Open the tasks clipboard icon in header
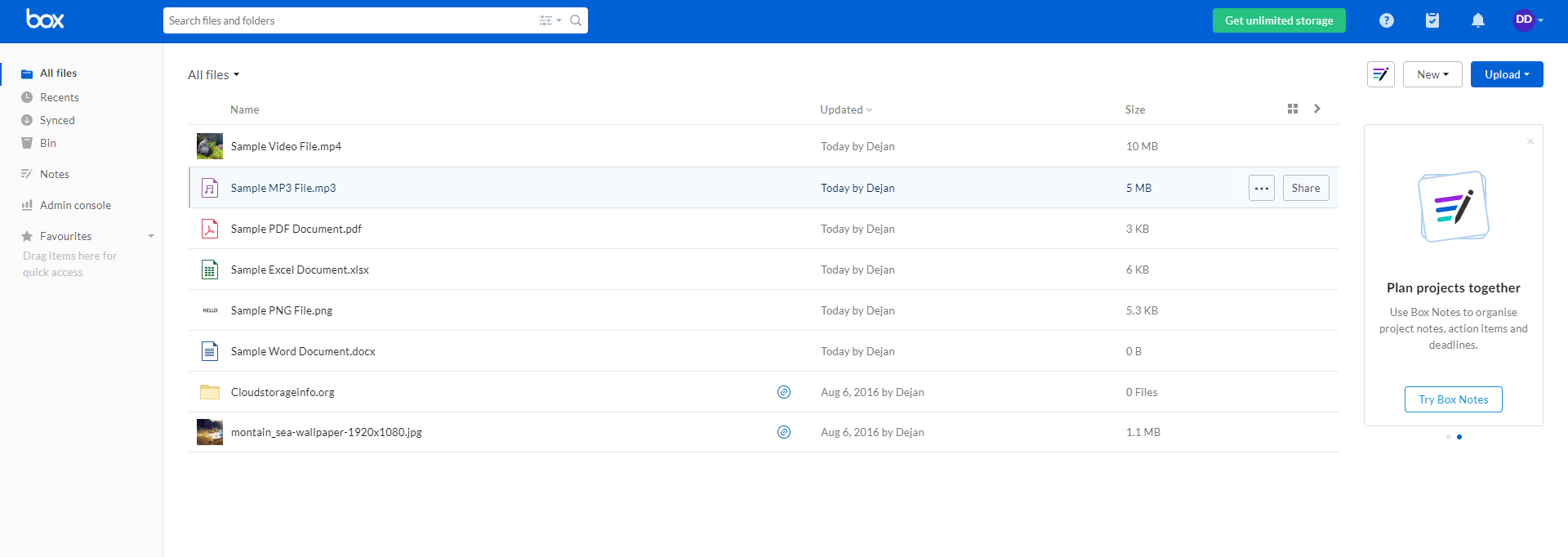The width and height of the screenshot is (1568, 557). 1432,20
